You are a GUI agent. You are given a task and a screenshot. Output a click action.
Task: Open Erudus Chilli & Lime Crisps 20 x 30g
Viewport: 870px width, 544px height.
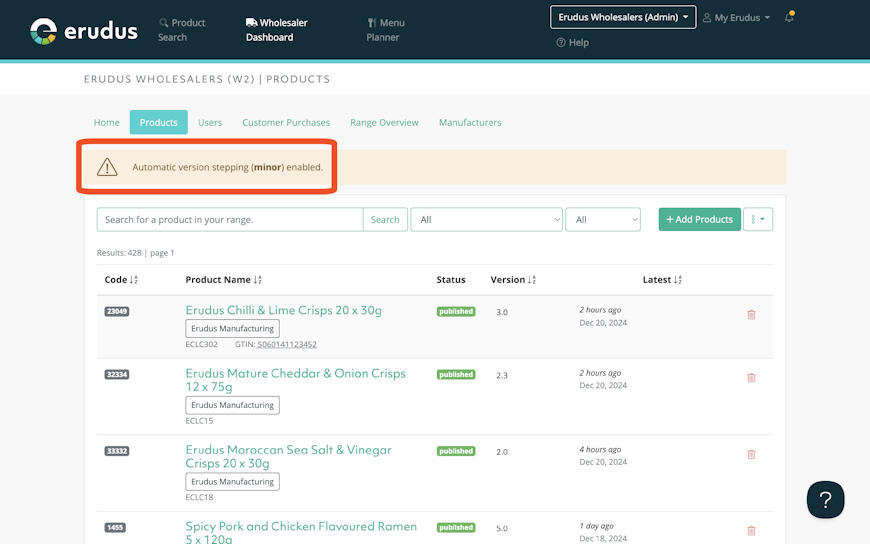[x=284, y=310]
